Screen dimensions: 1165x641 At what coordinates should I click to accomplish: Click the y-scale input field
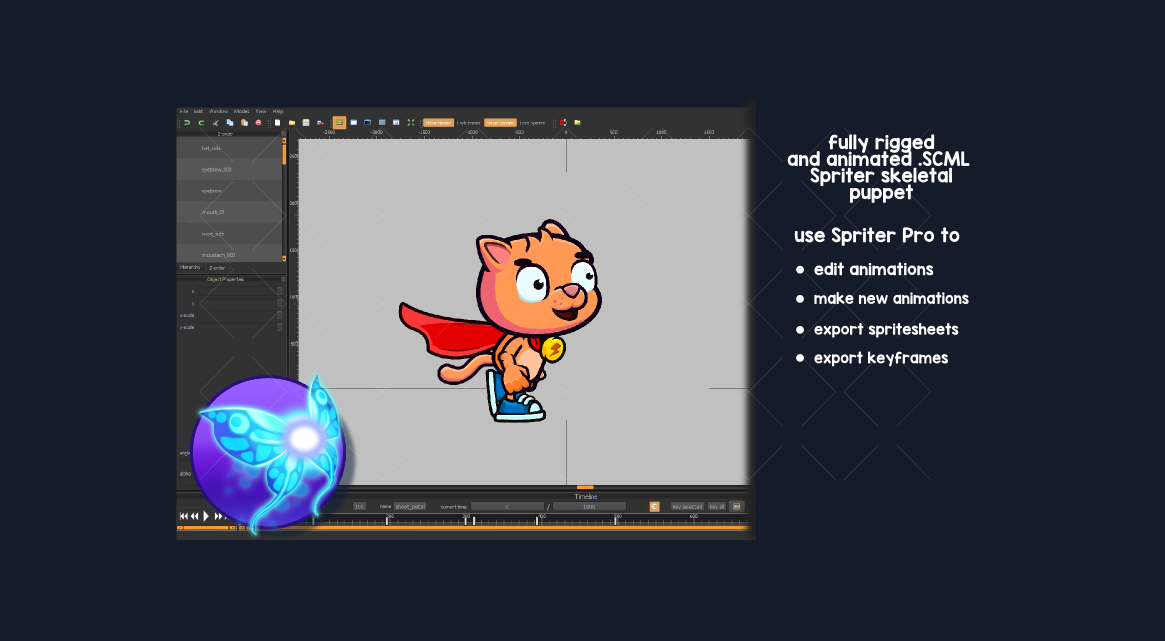click(x=238, y=327)
